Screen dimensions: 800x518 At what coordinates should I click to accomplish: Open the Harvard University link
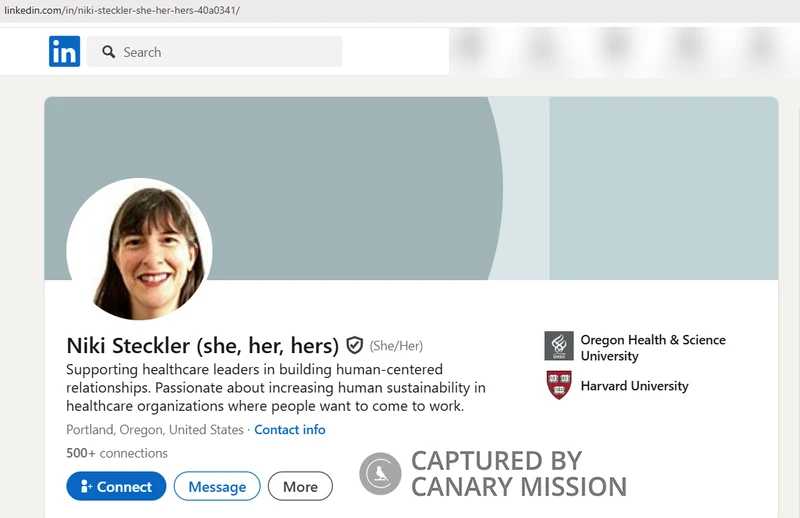[x=635, y=386]
